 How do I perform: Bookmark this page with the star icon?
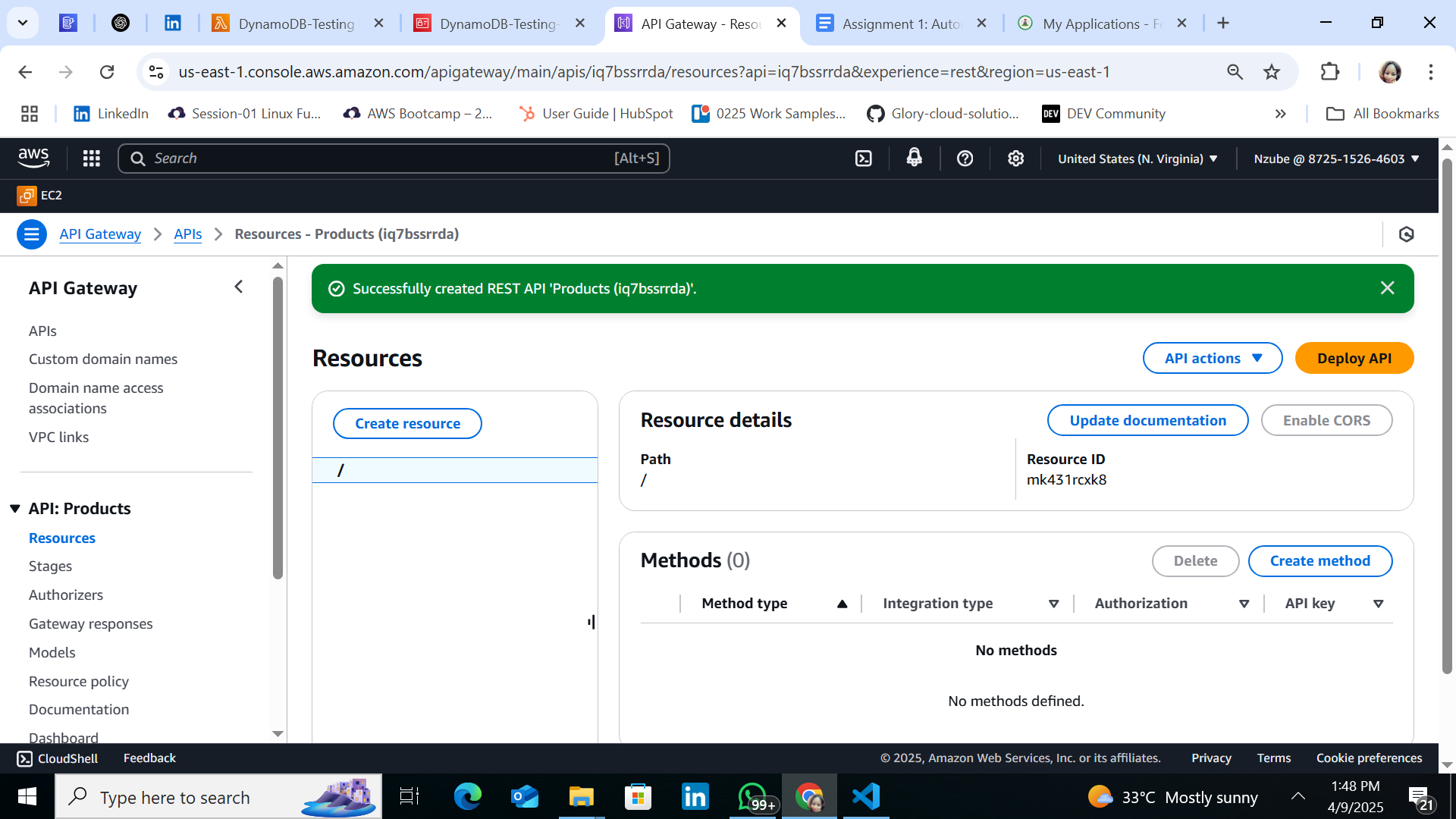point(1272,72)
